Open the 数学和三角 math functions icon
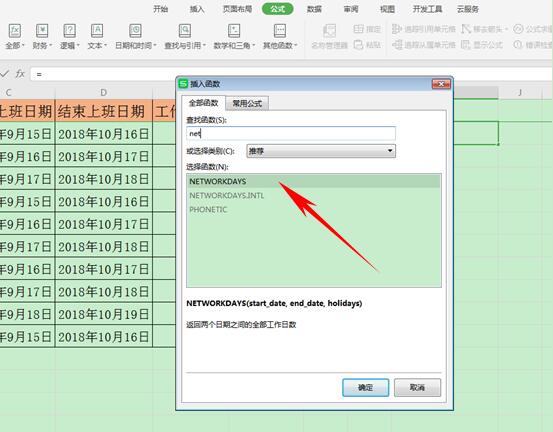This screenshot has height=432, width=553. click(x=234, y=31)
